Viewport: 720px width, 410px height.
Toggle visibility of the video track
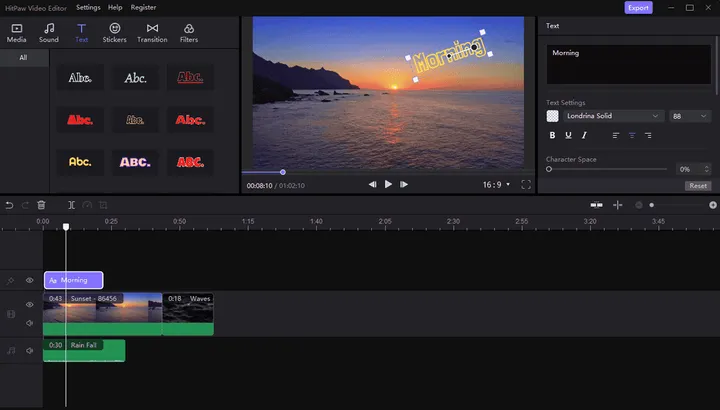[x=30, y=305]
